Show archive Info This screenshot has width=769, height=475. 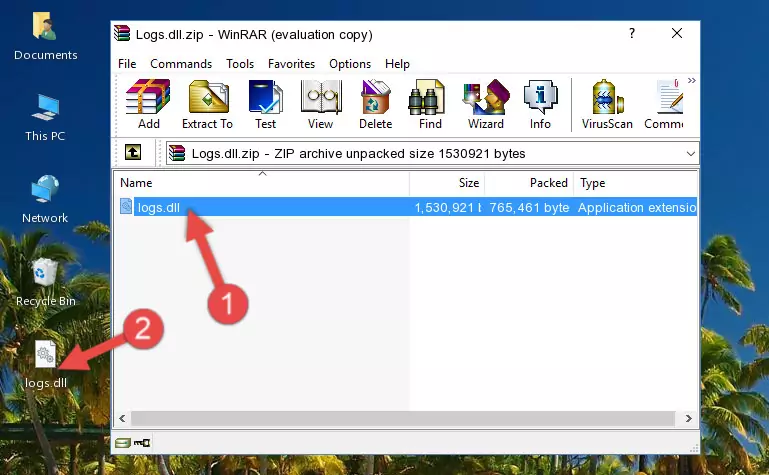(x=540, y=104)
